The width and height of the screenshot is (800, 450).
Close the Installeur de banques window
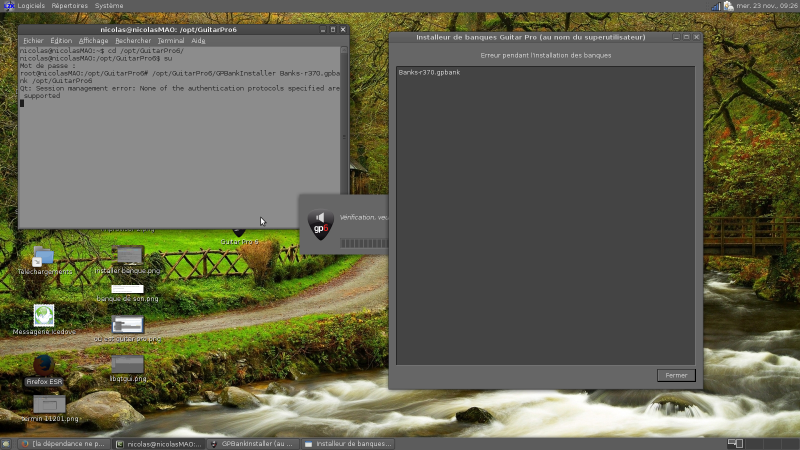[x=696, y=37]
